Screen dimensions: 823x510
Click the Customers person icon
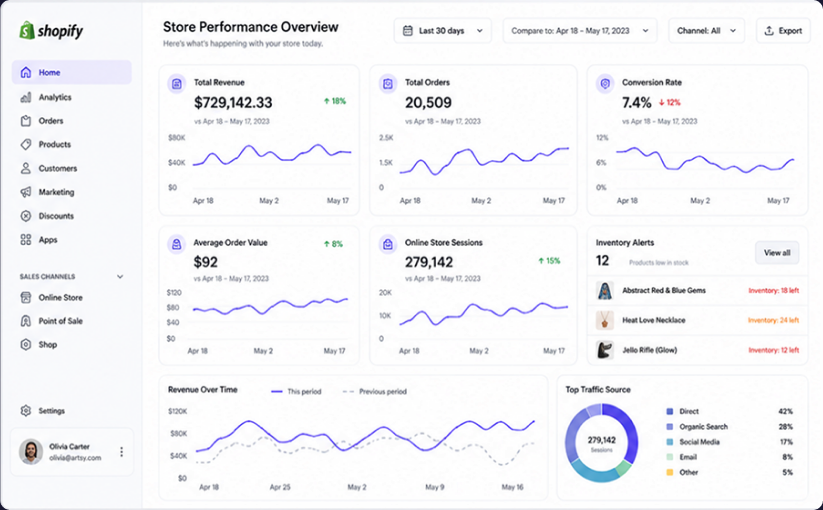click(26, 168)
